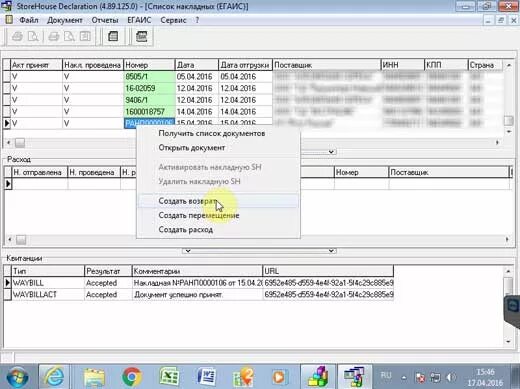Click the Комментарии column header
Screen dimensions: 520x389
click(x=197, y=271)
